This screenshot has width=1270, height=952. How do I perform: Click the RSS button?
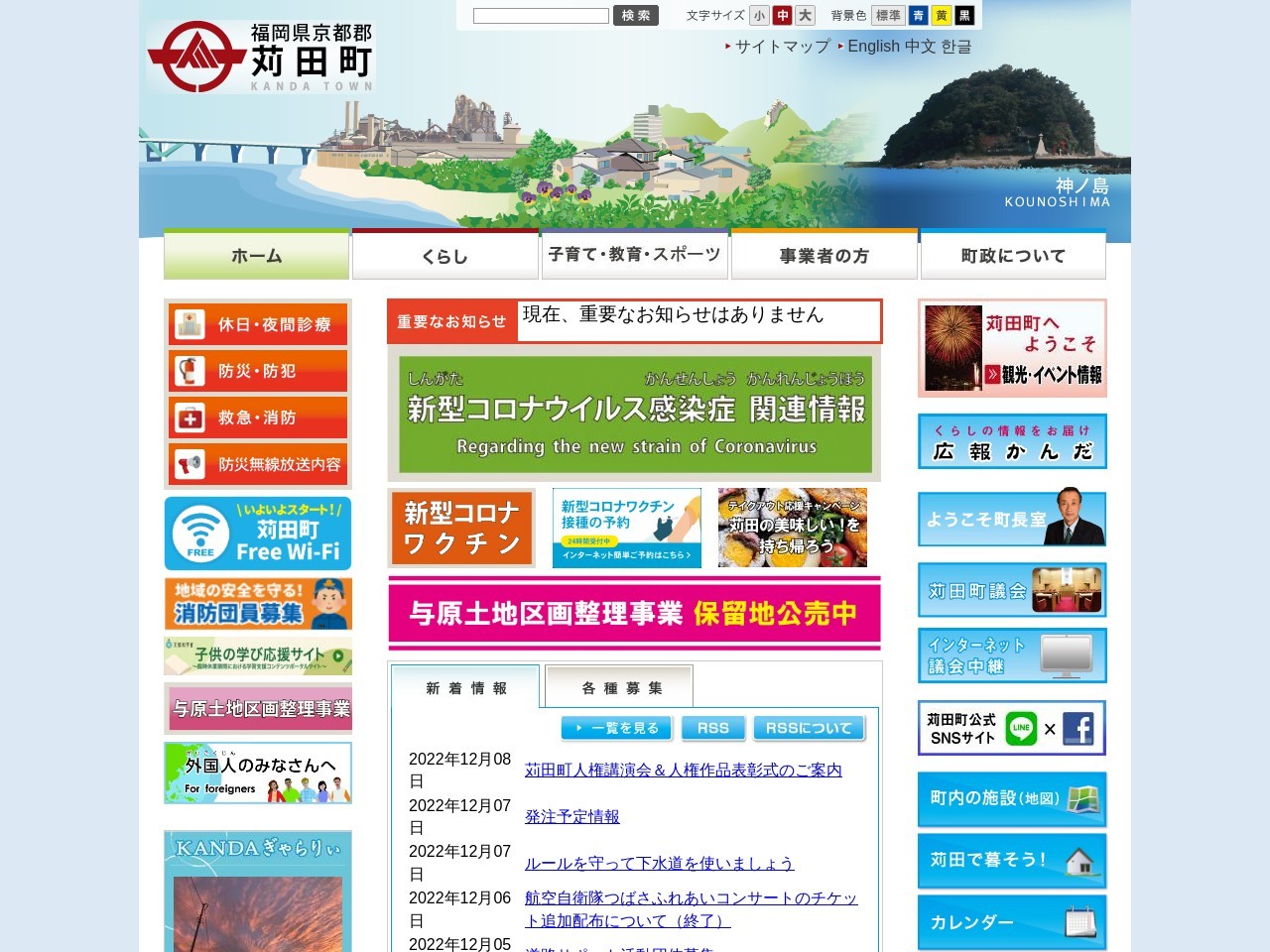tap(713, 728)
